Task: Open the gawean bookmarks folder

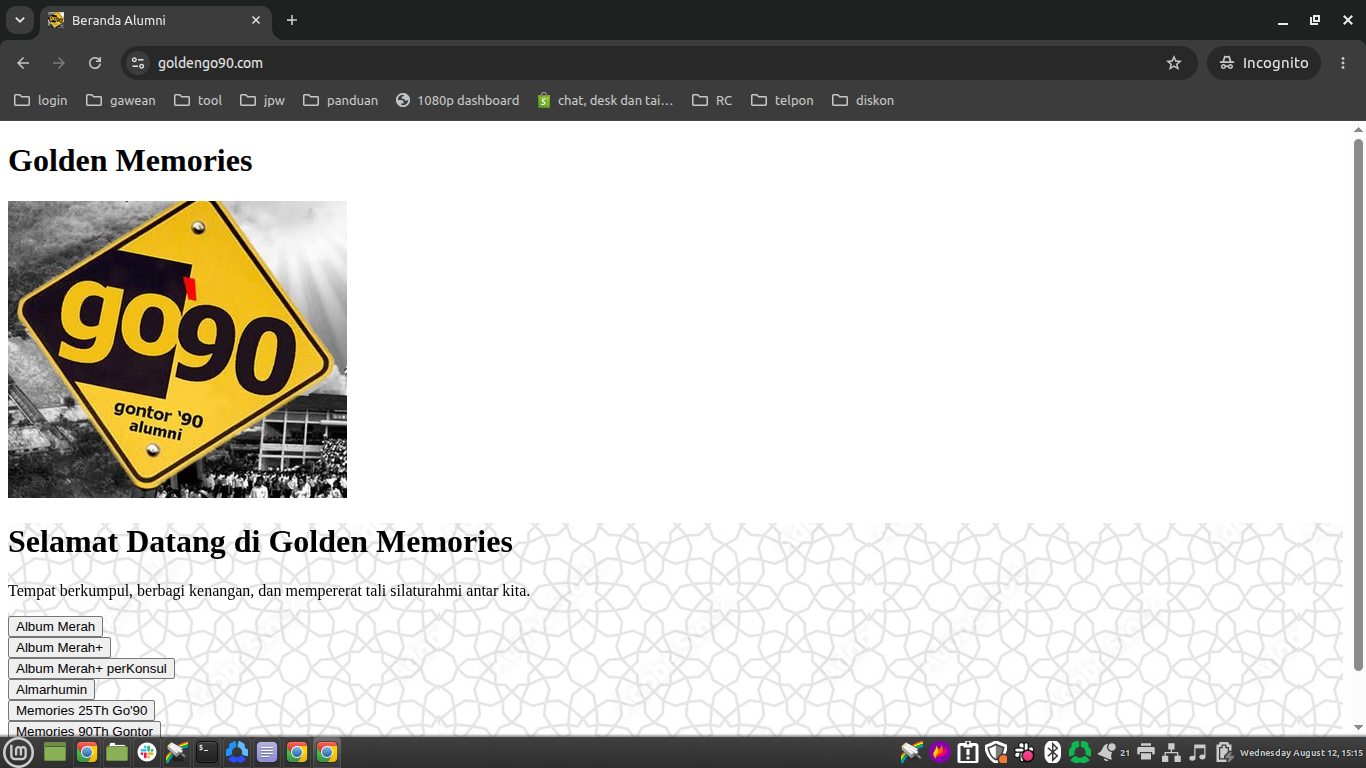Action: [x=121, y=100]
